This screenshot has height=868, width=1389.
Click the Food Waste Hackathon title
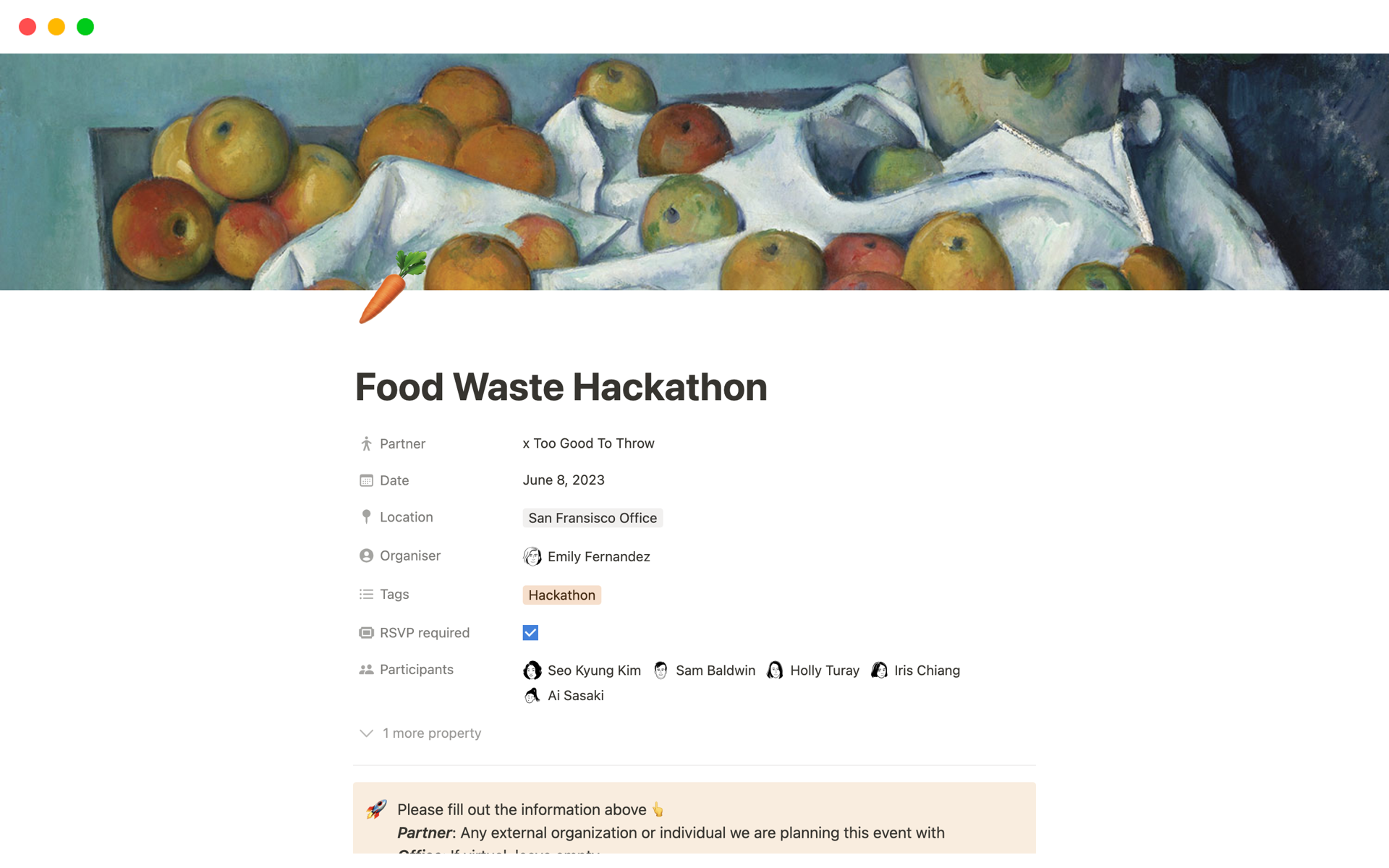pyautogui.click(x=561, y=387)
